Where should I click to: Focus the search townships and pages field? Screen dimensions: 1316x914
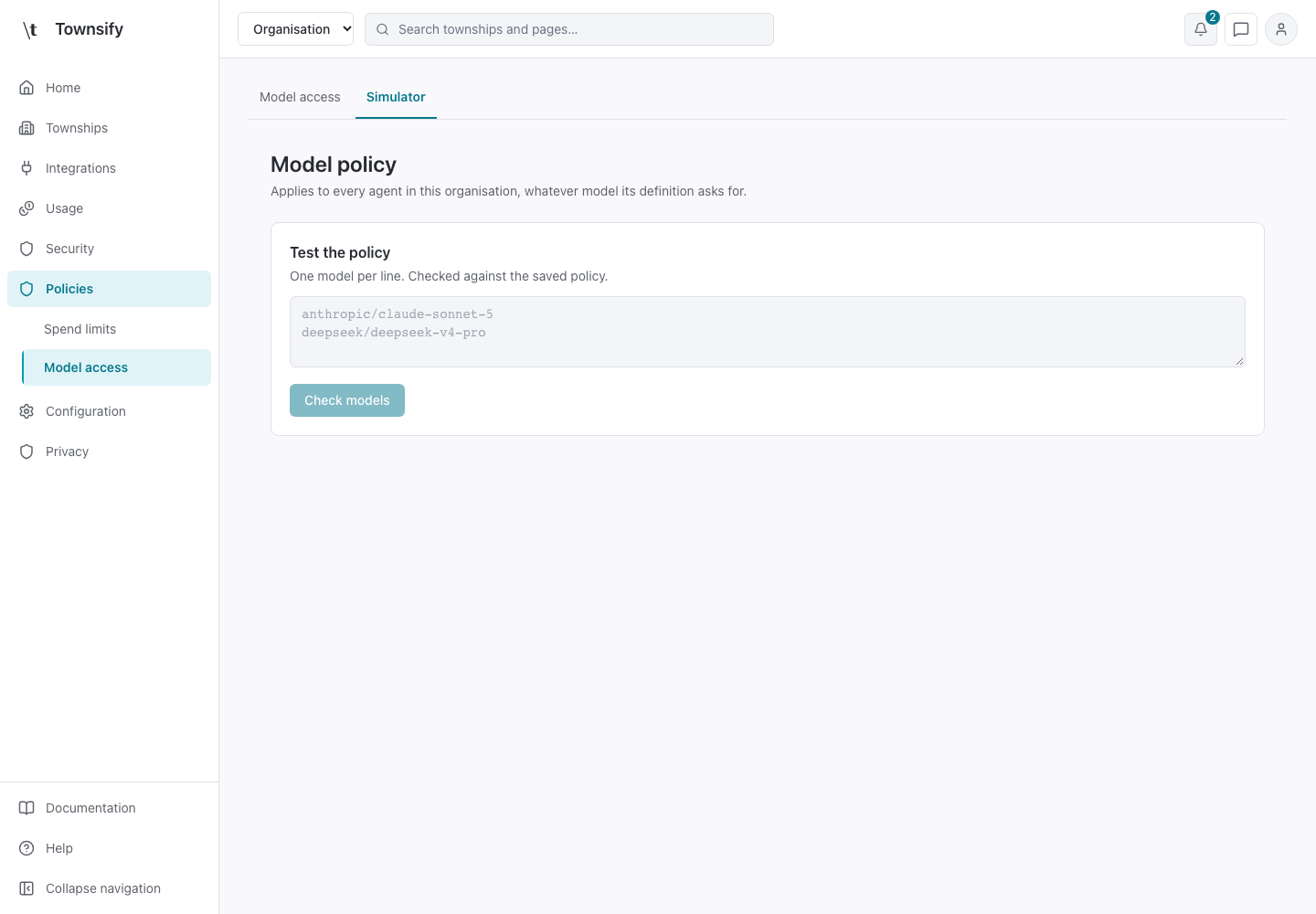coord(569,29)
